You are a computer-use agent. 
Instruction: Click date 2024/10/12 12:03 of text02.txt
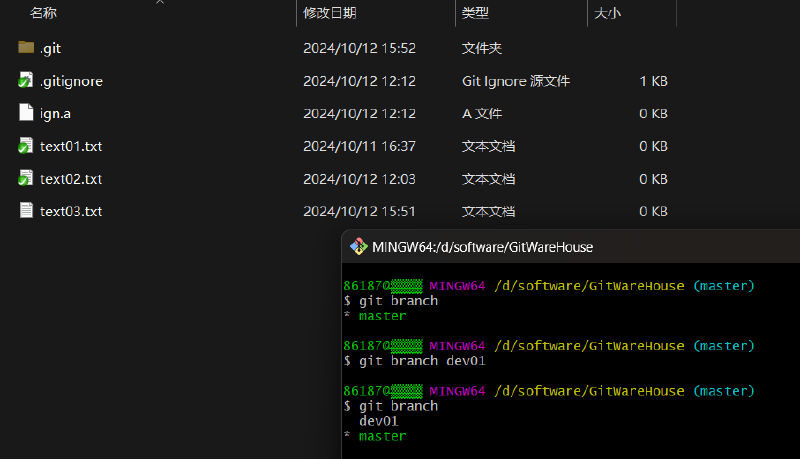click(360, 179)
